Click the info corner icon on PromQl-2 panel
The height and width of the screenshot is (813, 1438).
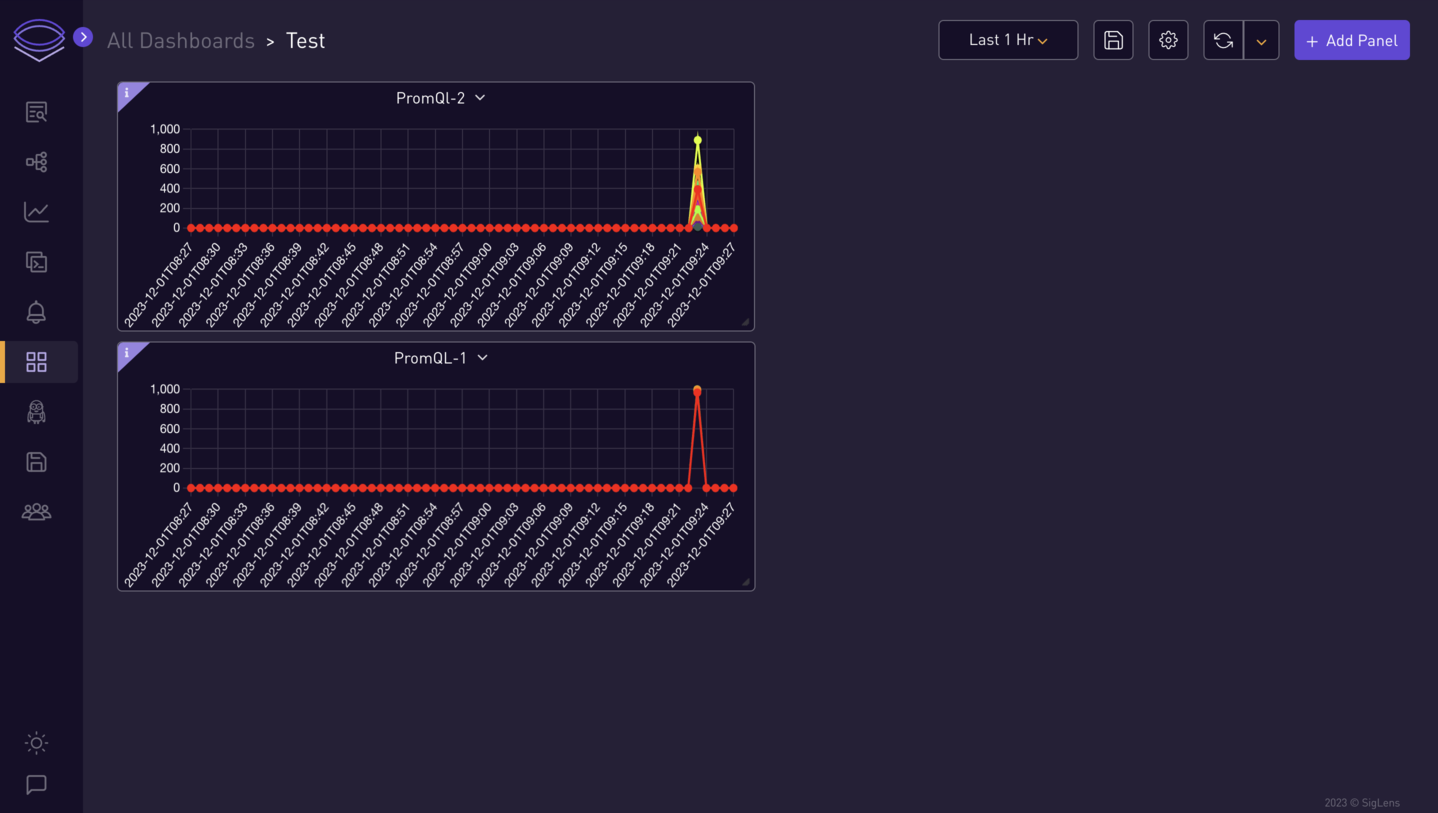[x=127, y=93]
